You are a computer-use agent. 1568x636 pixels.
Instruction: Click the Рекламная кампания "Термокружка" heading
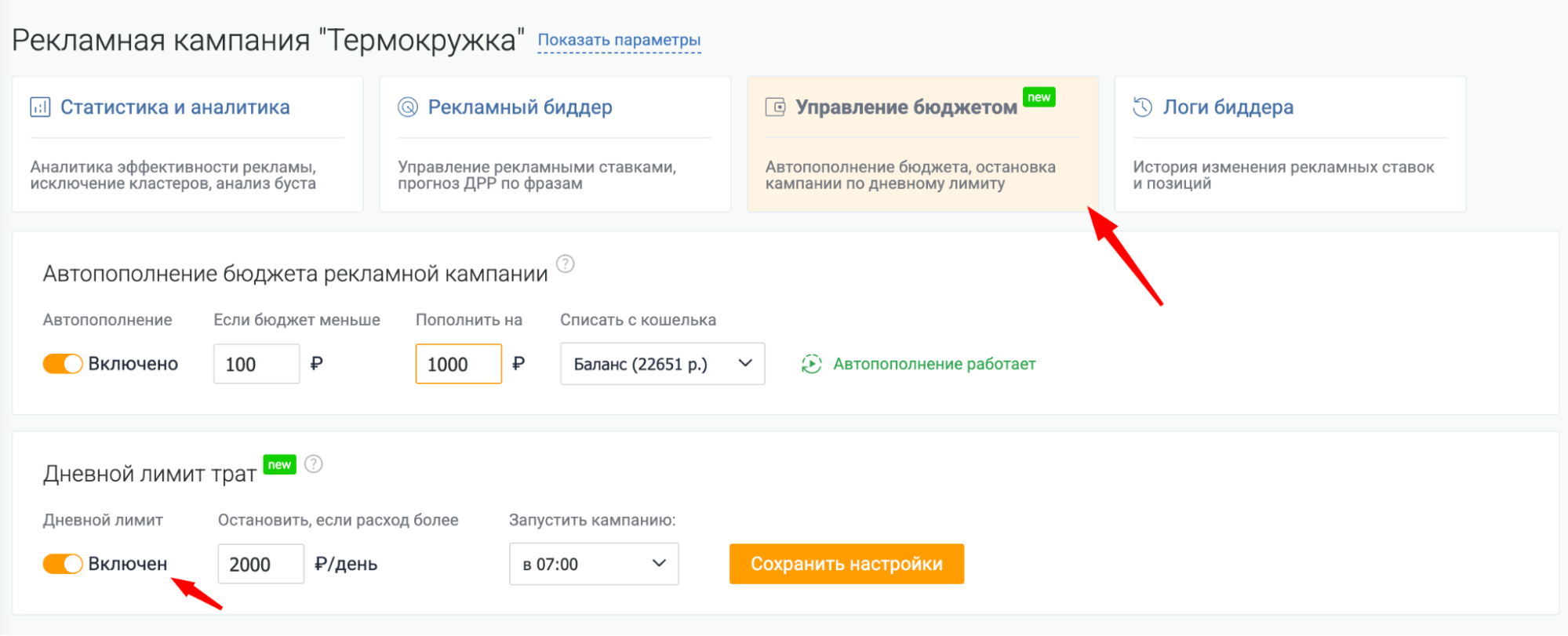(268, 40)
